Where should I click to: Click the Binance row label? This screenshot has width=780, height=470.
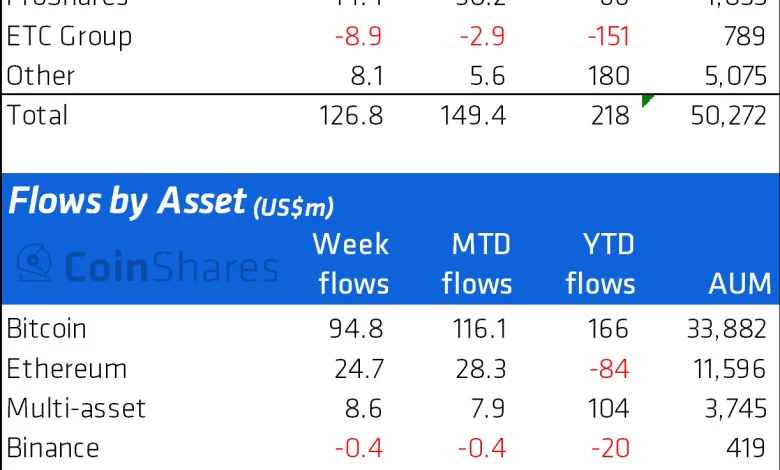pos(53,448)
